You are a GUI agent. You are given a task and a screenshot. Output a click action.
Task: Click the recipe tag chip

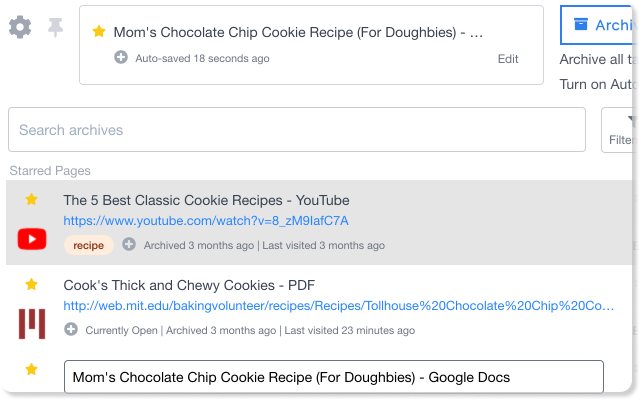(x=89, y=245)
